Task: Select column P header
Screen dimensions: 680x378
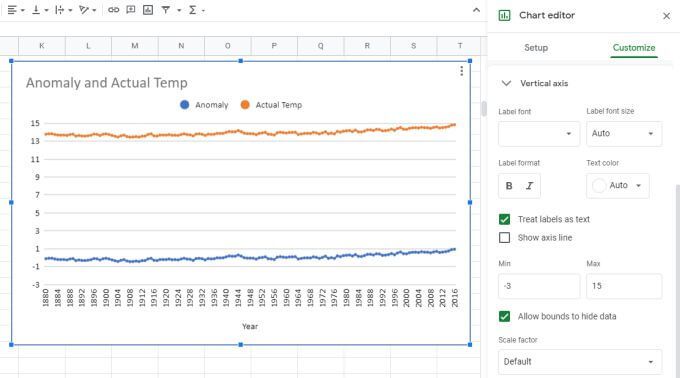Action: [x=274, y=46]
